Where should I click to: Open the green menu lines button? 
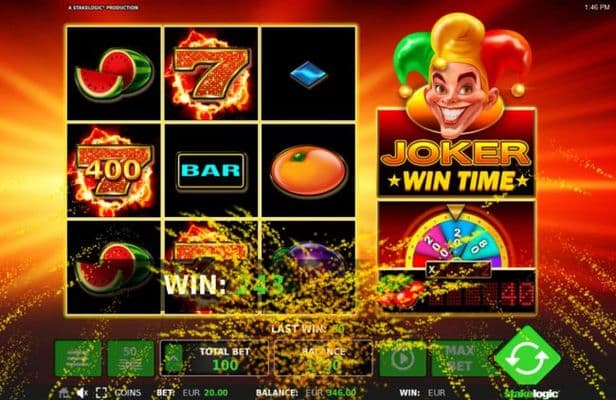(x=78, y=358)
